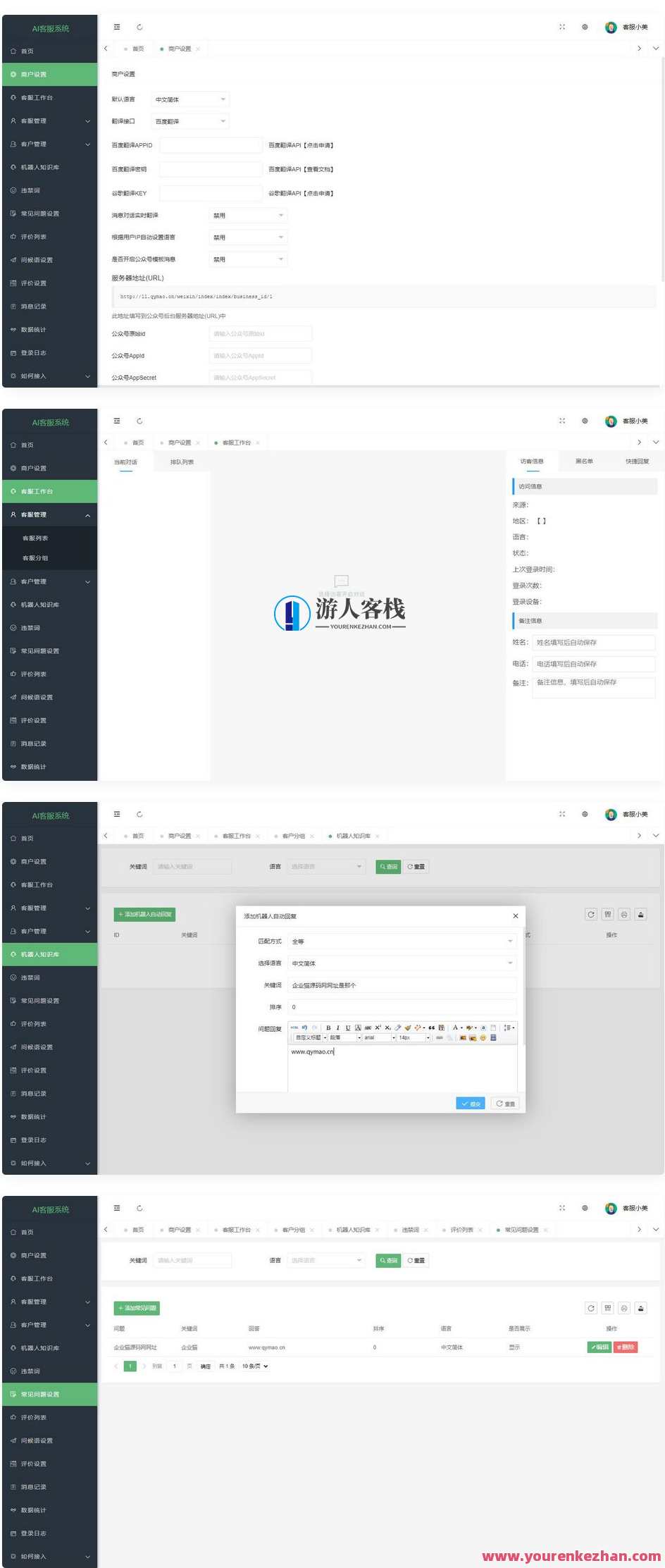Click hamburger menu icon on 常见问题设置 screen header
The width and height of the screenshot is (665, 1568).
point(117,1208)
